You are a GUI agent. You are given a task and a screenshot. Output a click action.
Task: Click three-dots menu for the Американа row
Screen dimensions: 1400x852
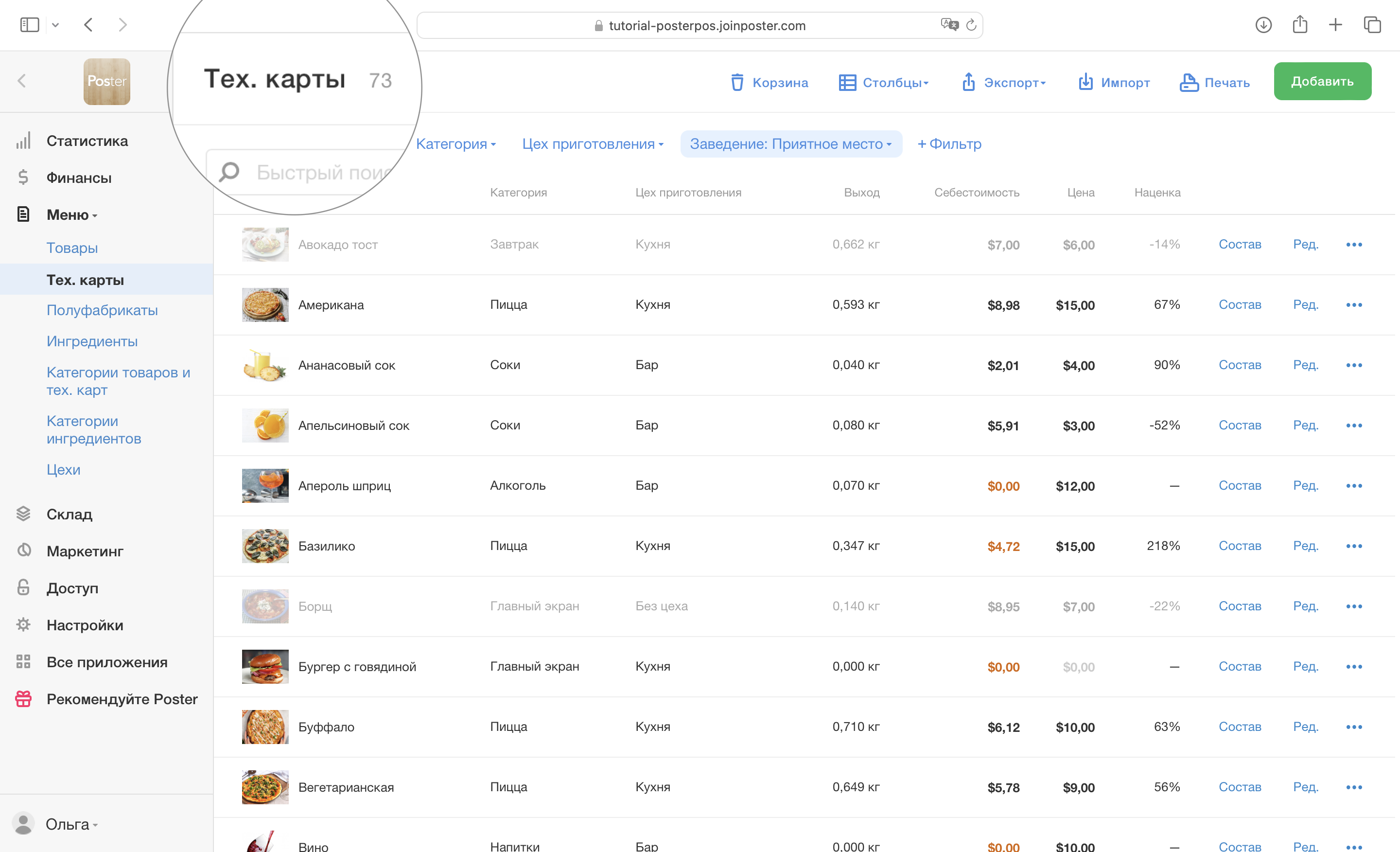coord(1354,305)
